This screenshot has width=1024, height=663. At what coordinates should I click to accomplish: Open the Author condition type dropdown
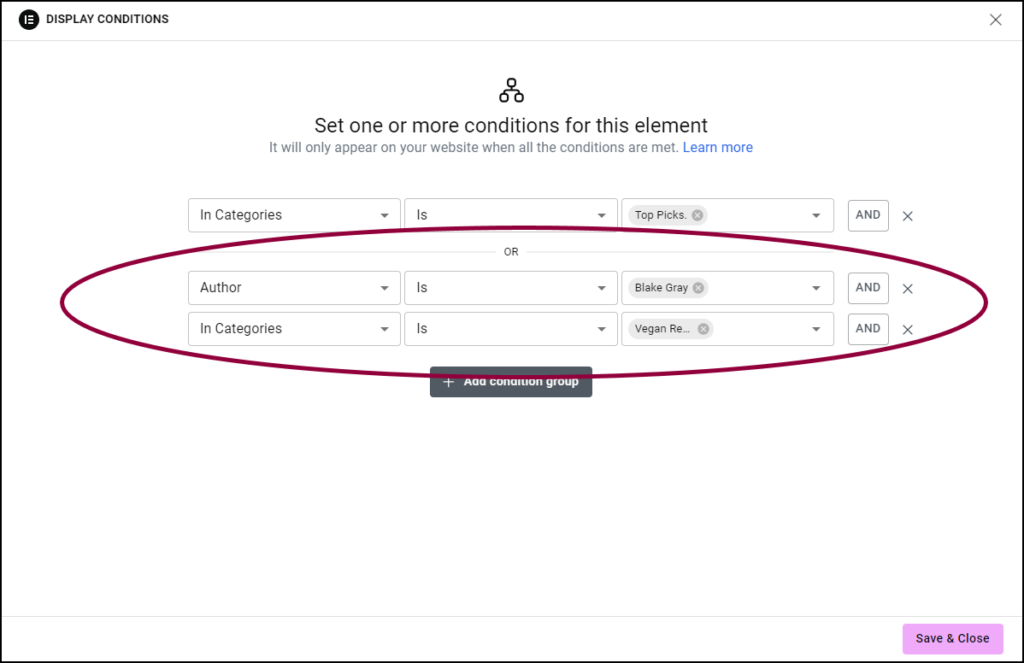[x=294, y=288]
